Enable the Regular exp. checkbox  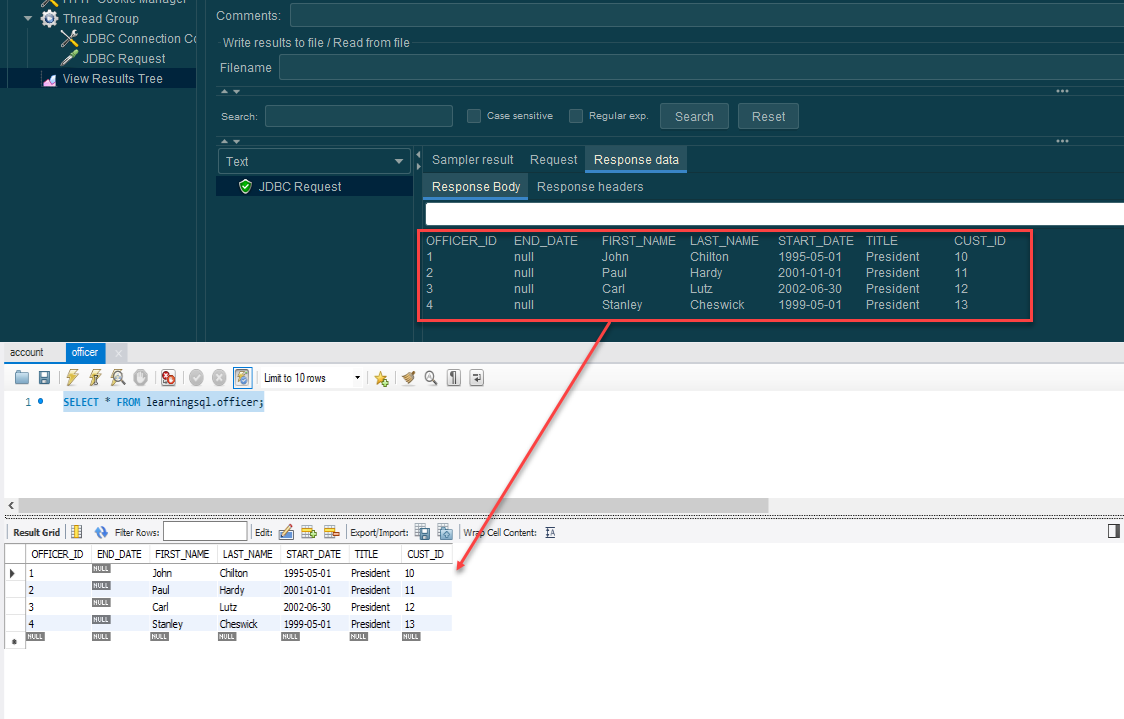pos(576,116)
